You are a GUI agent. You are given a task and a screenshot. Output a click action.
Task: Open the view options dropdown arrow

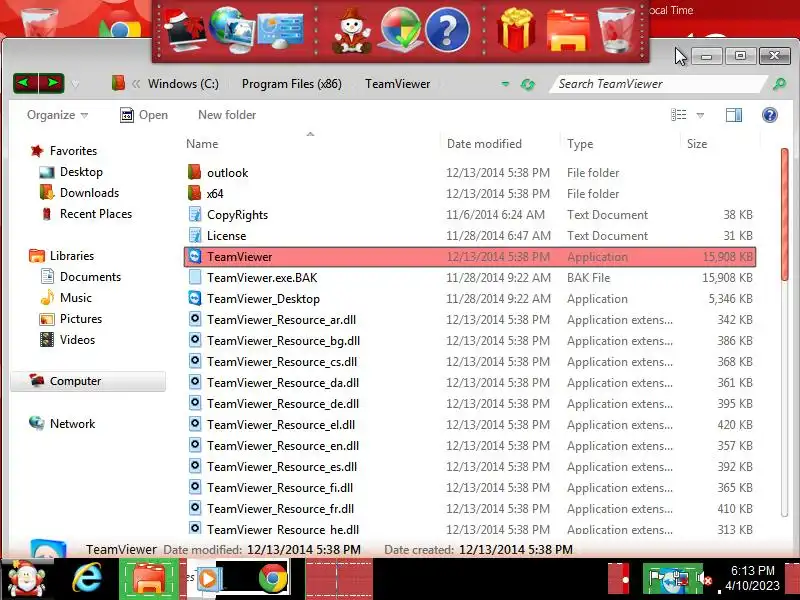tap(701, 115)
